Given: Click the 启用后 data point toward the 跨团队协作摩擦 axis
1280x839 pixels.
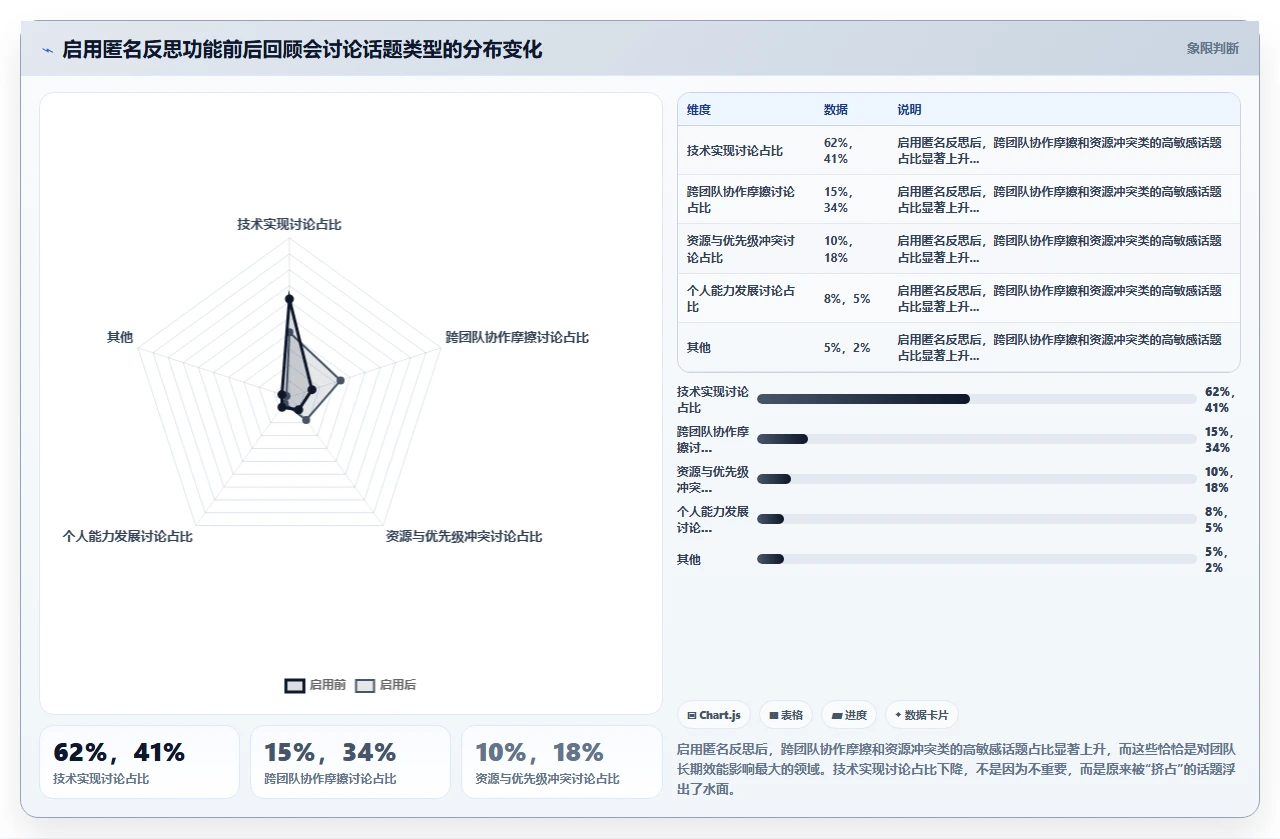Looking at the screenshot, I should [340, 380].
